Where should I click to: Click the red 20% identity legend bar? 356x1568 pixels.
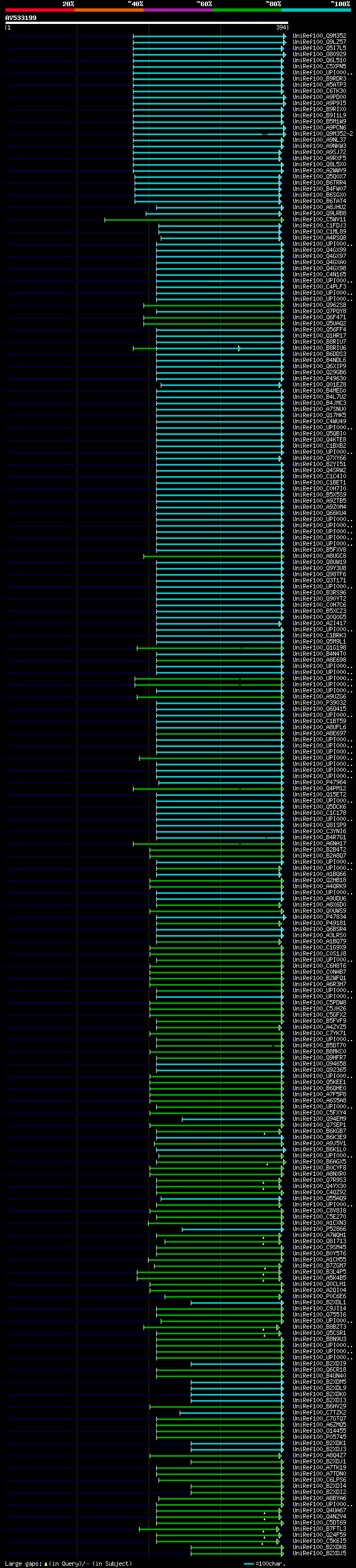point(39,10)
